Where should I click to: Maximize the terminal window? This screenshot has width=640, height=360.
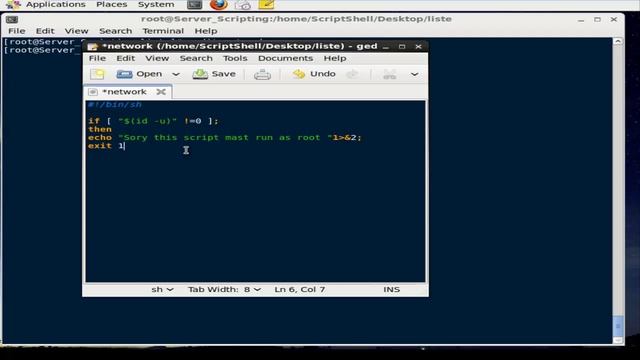[x=597, y=20]
